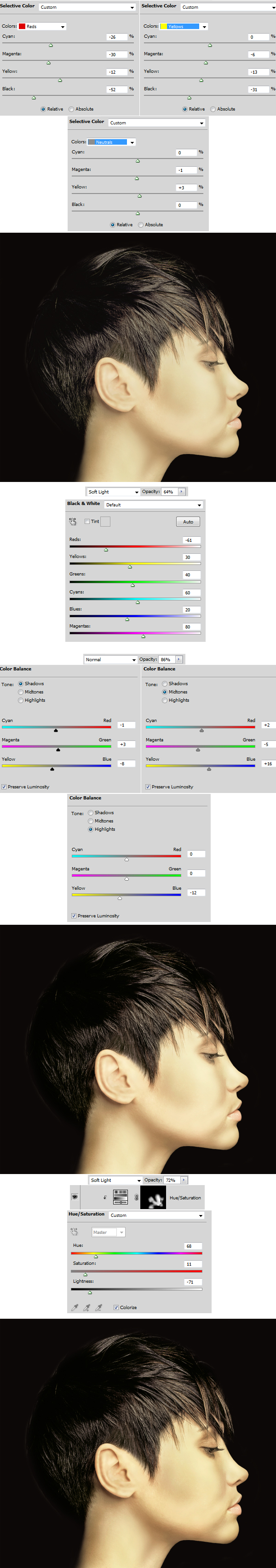Select the Subtract from Sample eyedropper
276x1568 pixels.
[x=98, y=1308]
